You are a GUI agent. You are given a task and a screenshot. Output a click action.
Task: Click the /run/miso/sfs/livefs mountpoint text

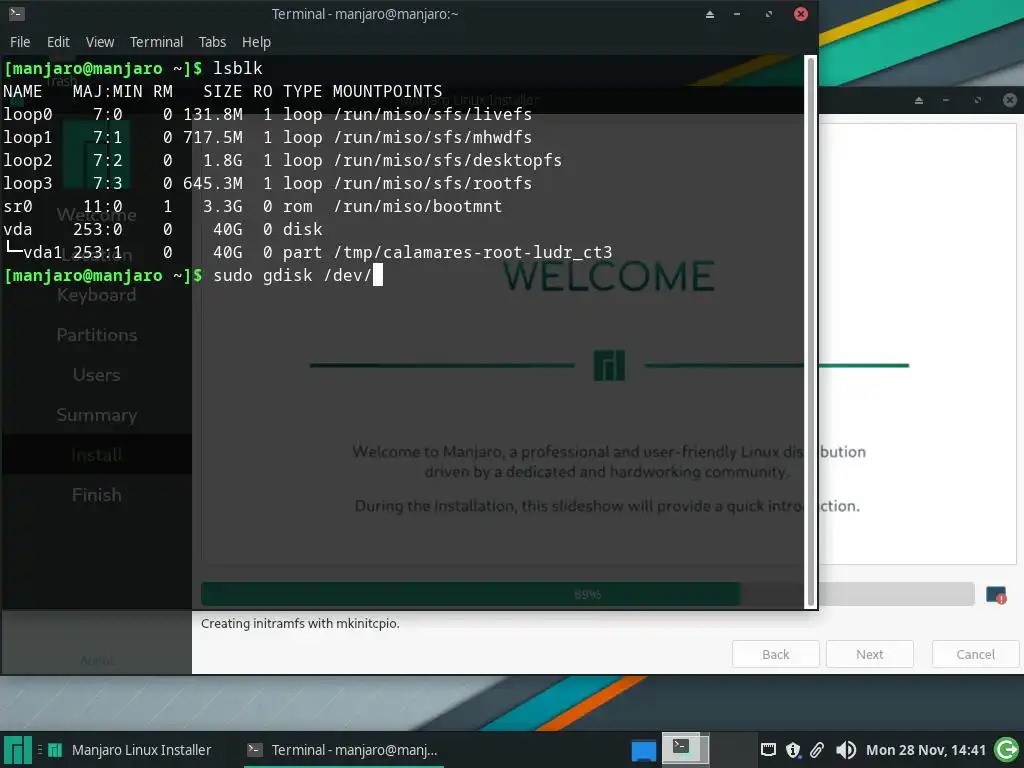(432, 114)
